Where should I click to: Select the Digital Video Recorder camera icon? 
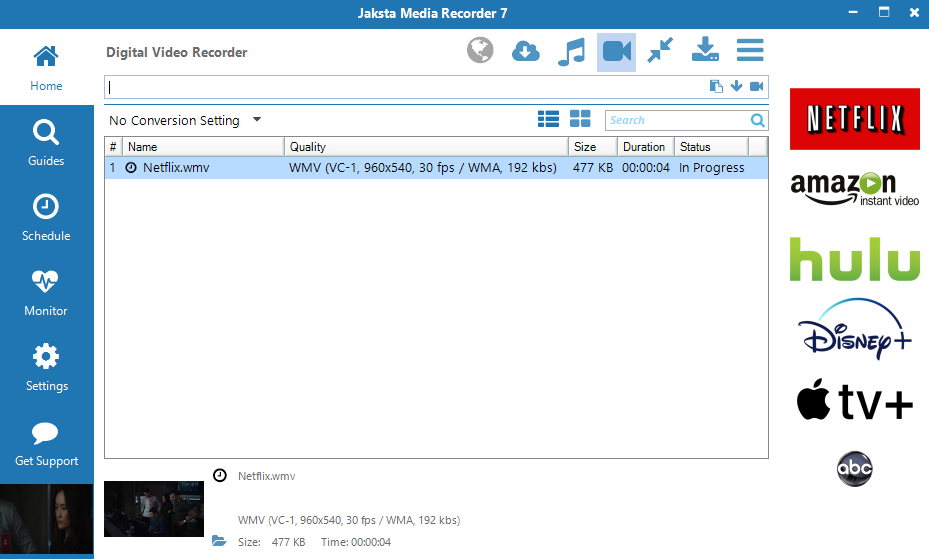tap(616, 52)
